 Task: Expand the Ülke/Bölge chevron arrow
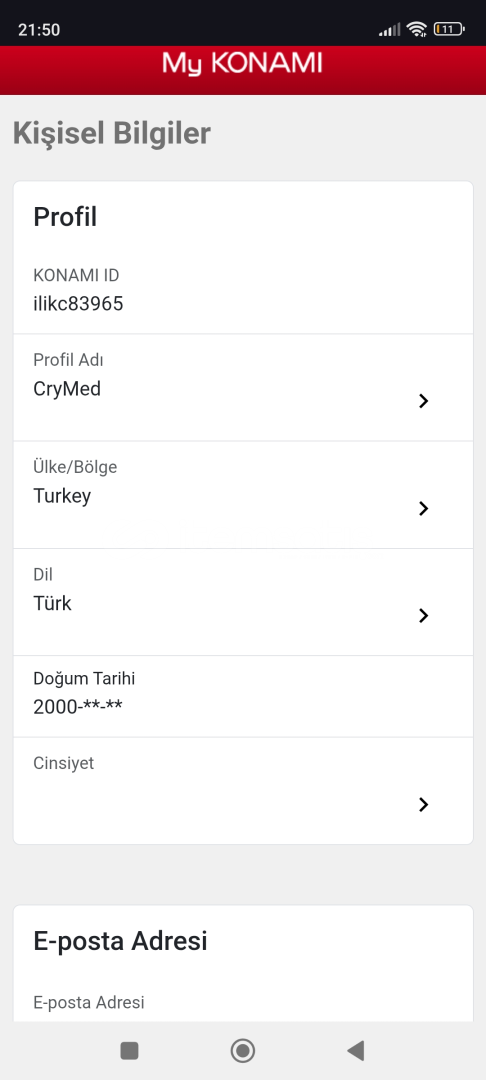[423, 508]
